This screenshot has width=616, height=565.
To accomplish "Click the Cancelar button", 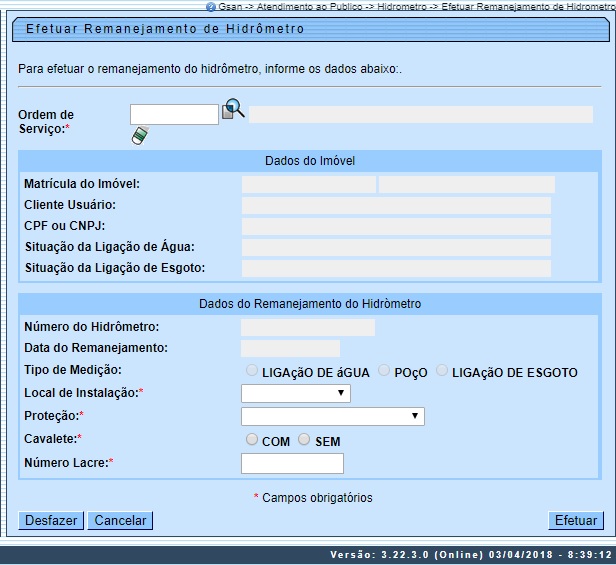I will [x=120, y=520].
